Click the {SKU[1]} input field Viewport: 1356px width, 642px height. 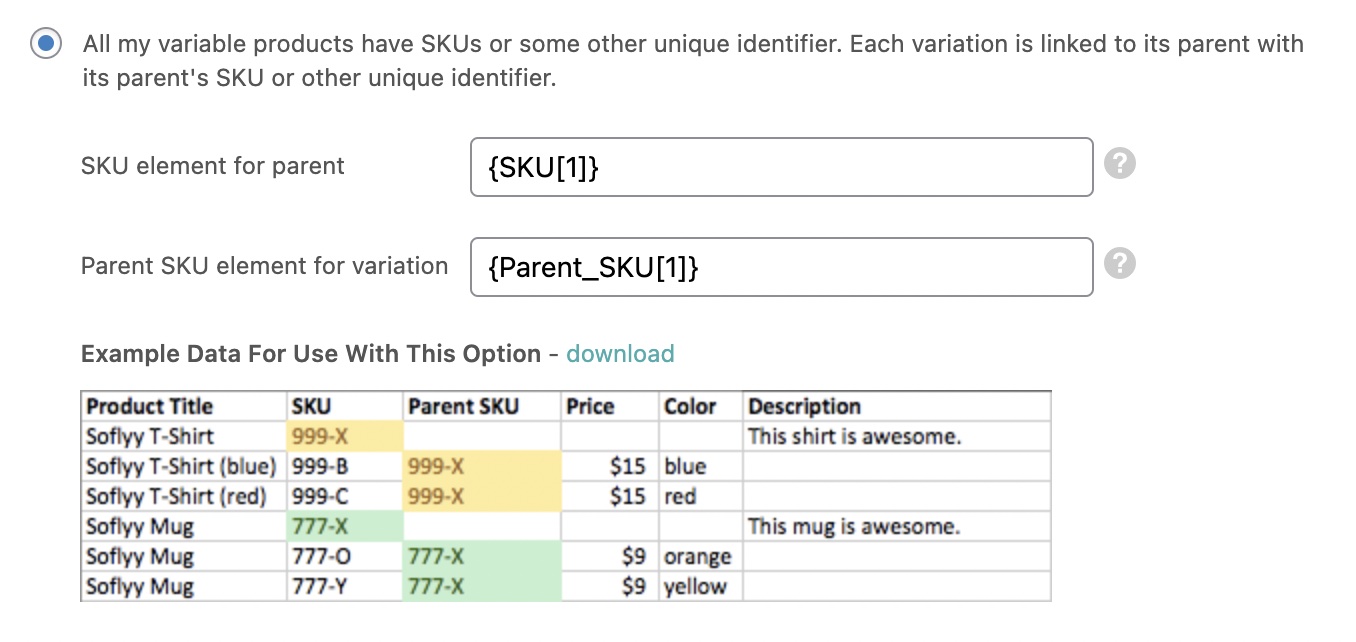[x=781, y=167]
